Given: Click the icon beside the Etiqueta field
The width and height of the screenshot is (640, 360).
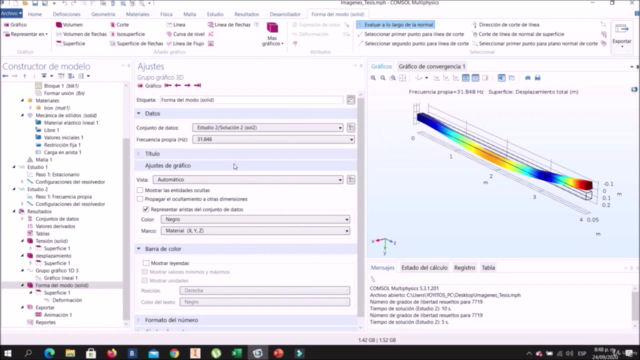Looking at the screenshot, I should (351, 100).
